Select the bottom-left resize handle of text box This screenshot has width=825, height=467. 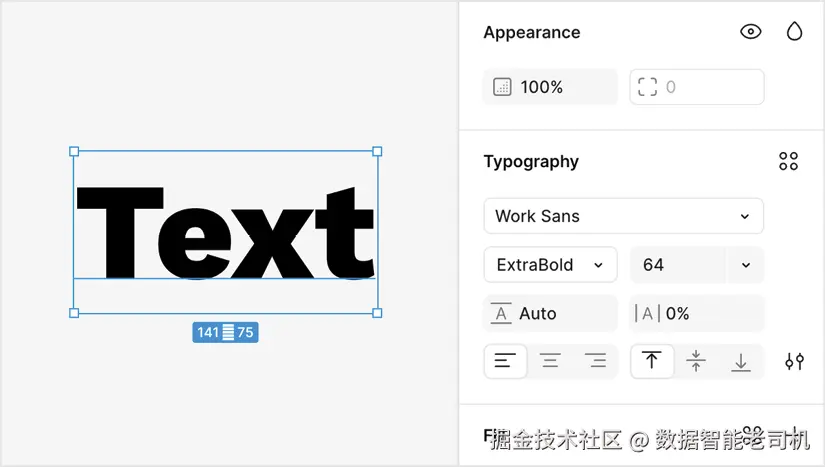74,313
